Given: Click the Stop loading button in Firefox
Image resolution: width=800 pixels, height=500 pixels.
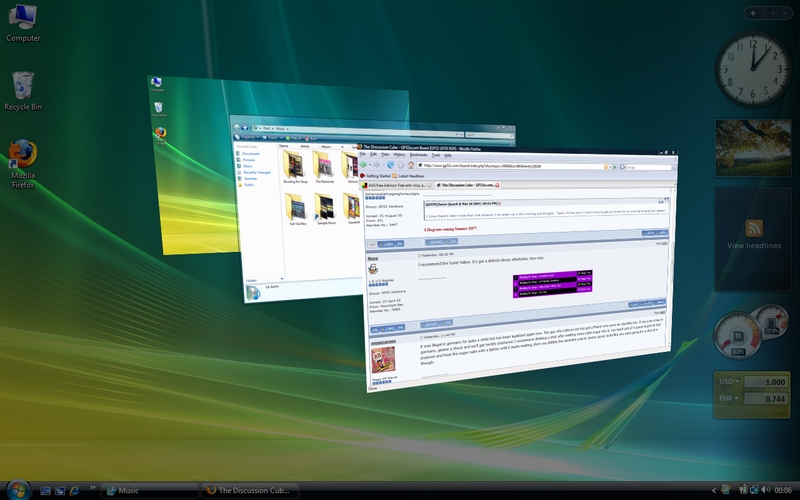Looking at the screenshot, I should 401,165.
